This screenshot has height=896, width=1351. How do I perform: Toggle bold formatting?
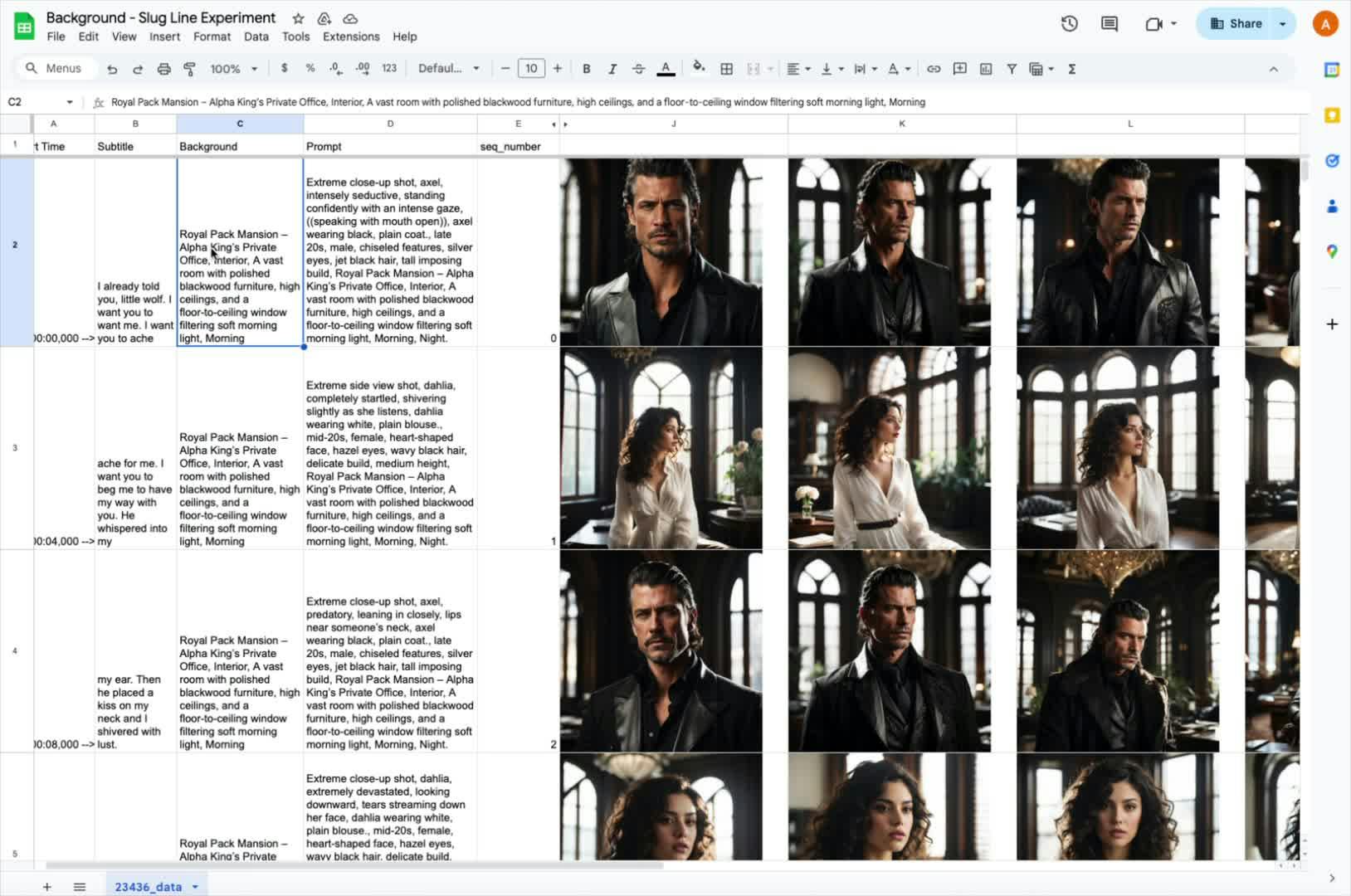(x=586, y=69)
